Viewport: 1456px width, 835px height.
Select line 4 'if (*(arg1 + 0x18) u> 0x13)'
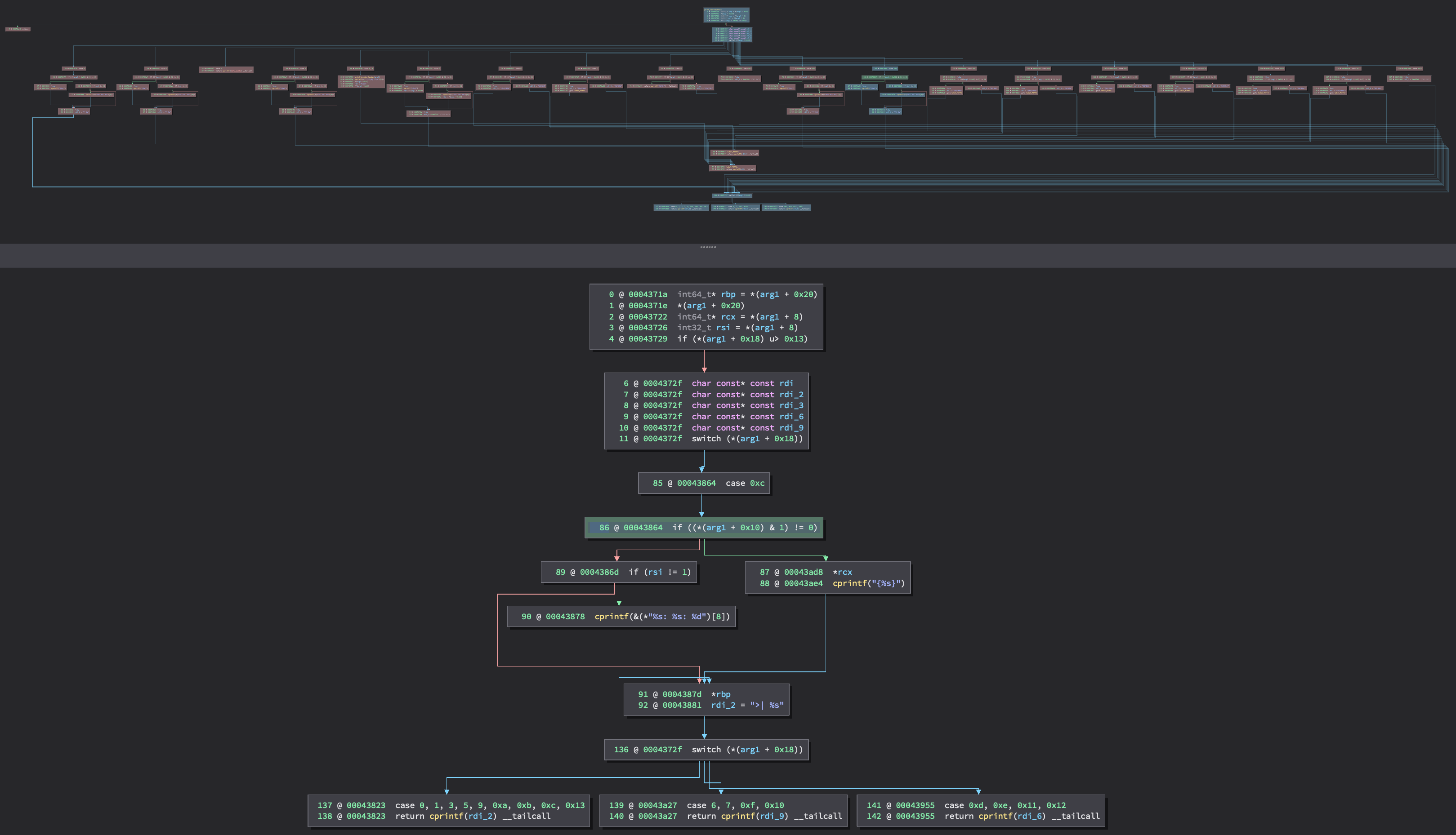point(708,339)
